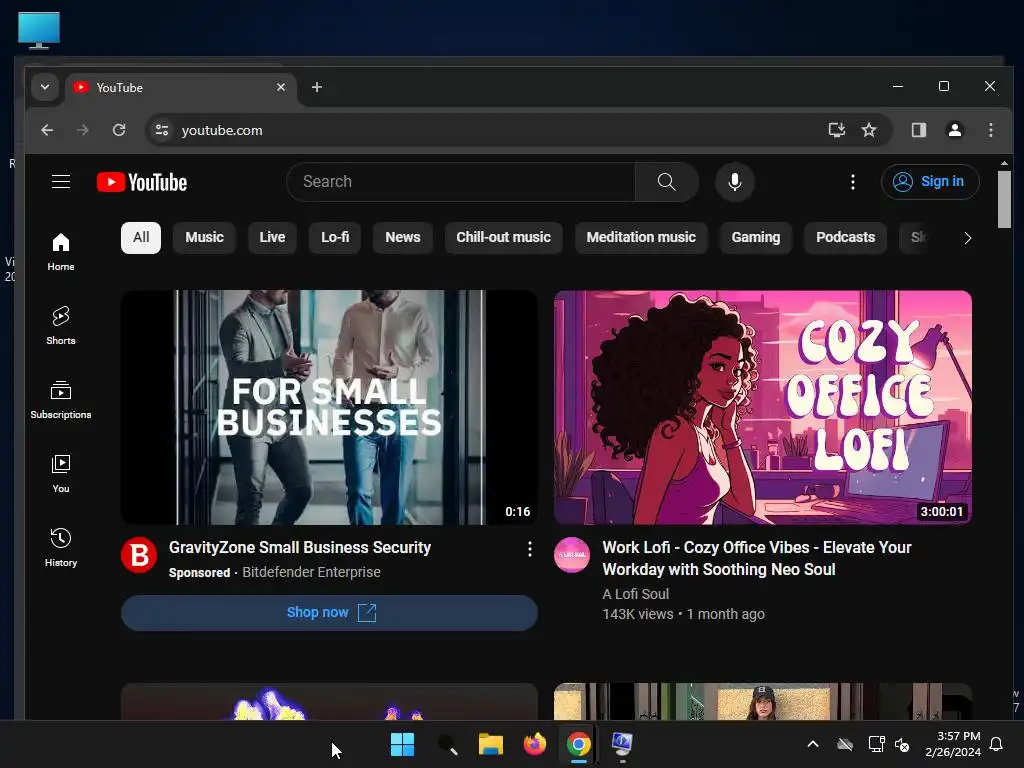The height and width of the screenshot is (768, 1024).
Task: Open the A Lofi Soul channel name
Action: click(635, 594)
